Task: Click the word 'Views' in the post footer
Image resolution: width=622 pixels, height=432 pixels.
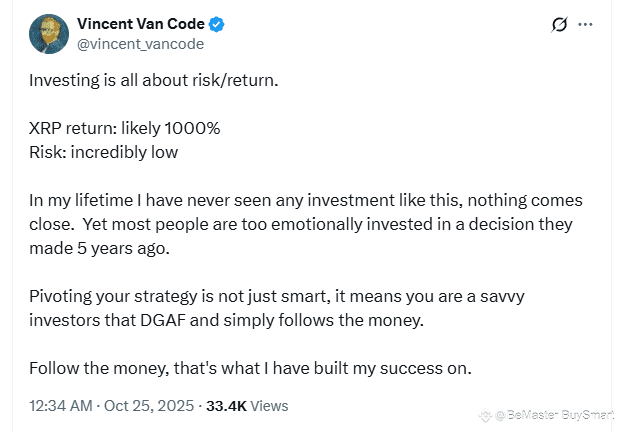Action: [269, 406]
